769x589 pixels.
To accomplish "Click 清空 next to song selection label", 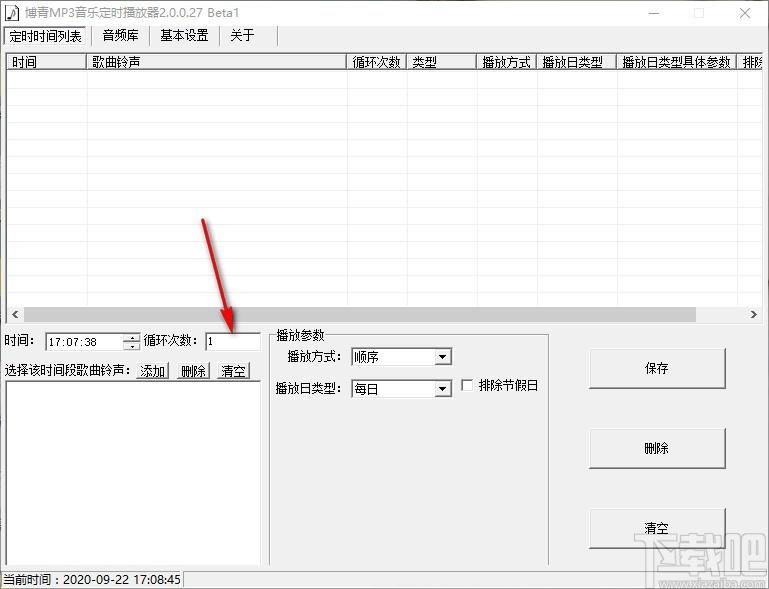I will coord(233,371).
